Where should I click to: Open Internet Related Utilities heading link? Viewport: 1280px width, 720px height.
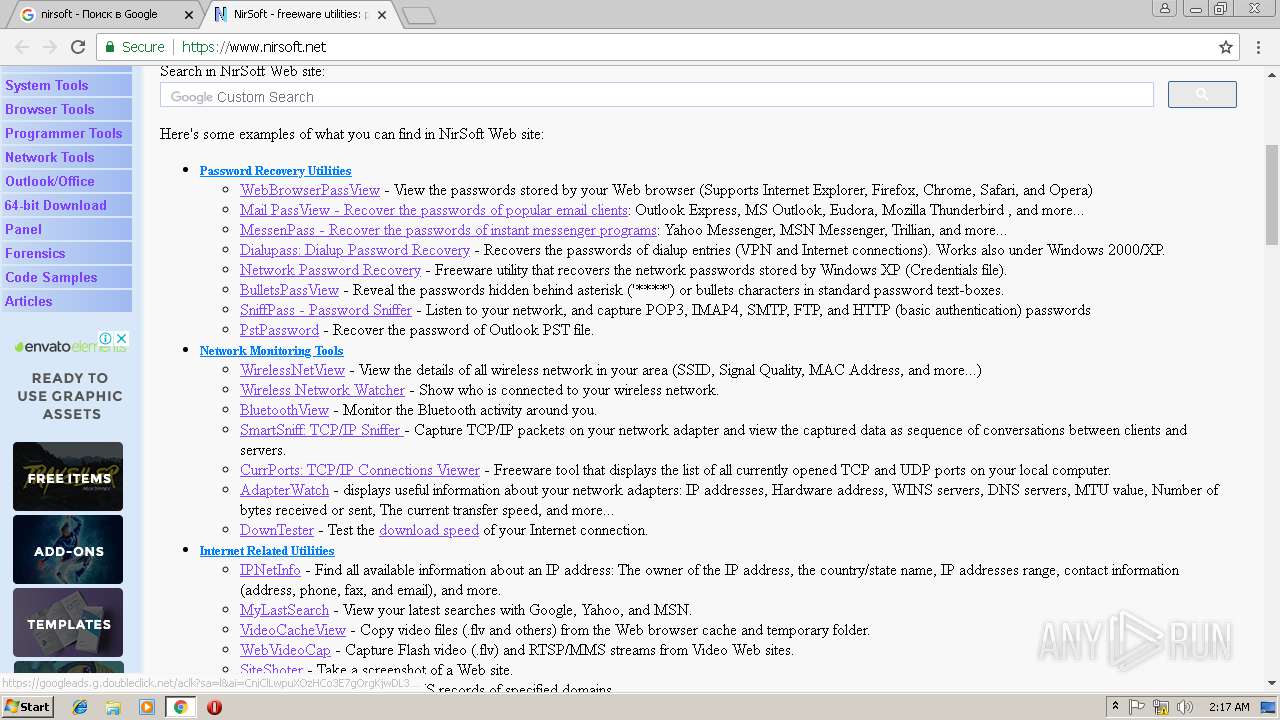[x=267, y=551]
